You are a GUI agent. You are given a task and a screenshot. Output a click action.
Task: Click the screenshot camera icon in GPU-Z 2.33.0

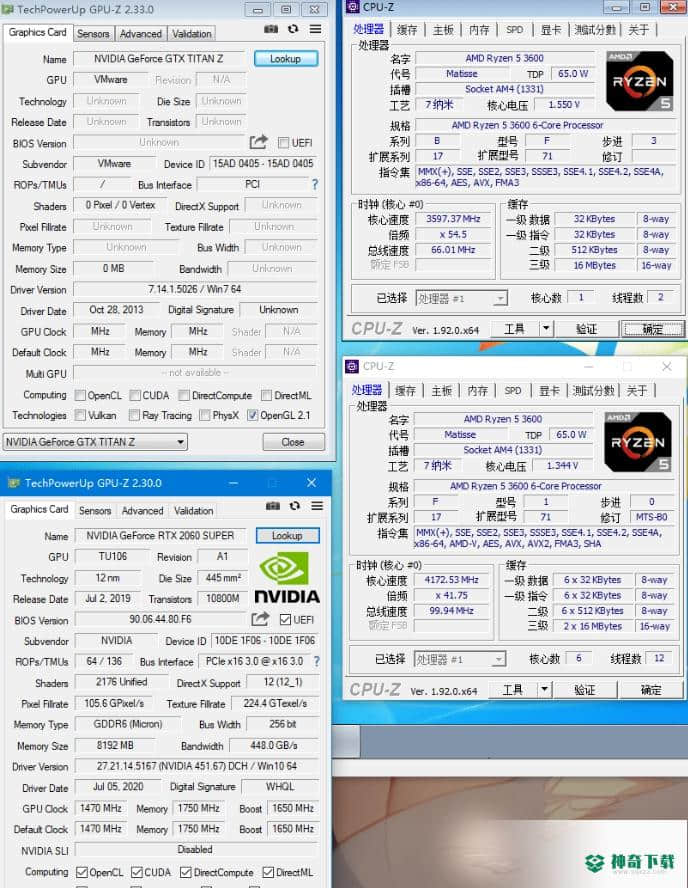(271, 29)
